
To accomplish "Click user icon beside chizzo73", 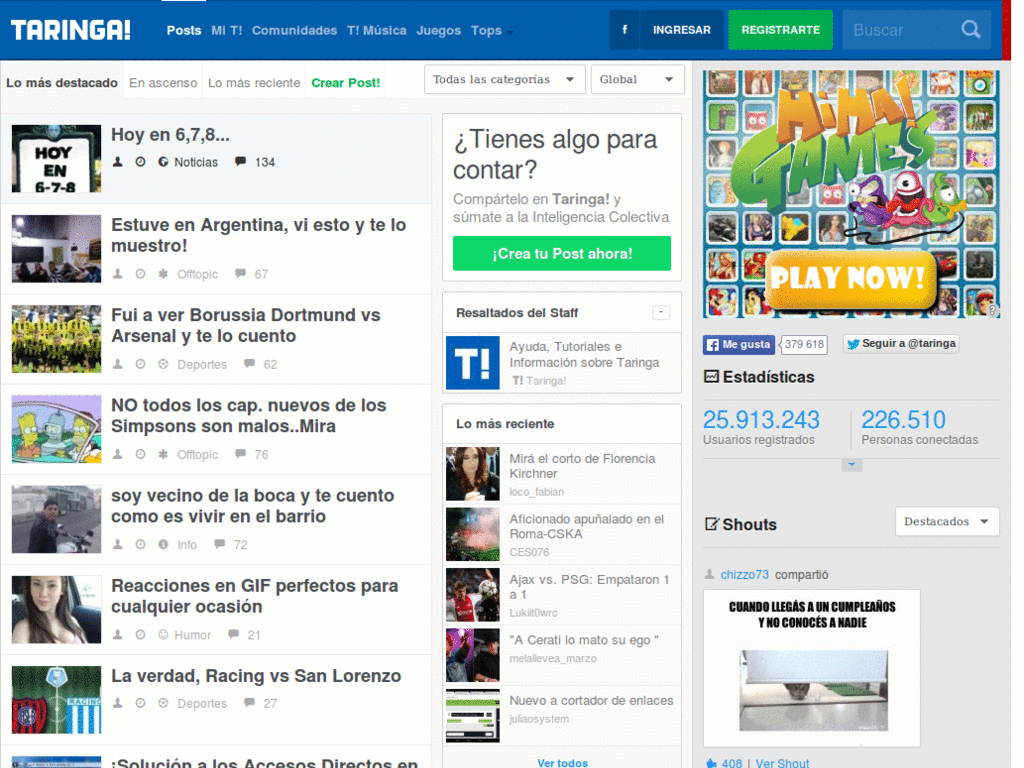I will pyautogui.click(x=709, y=574).
